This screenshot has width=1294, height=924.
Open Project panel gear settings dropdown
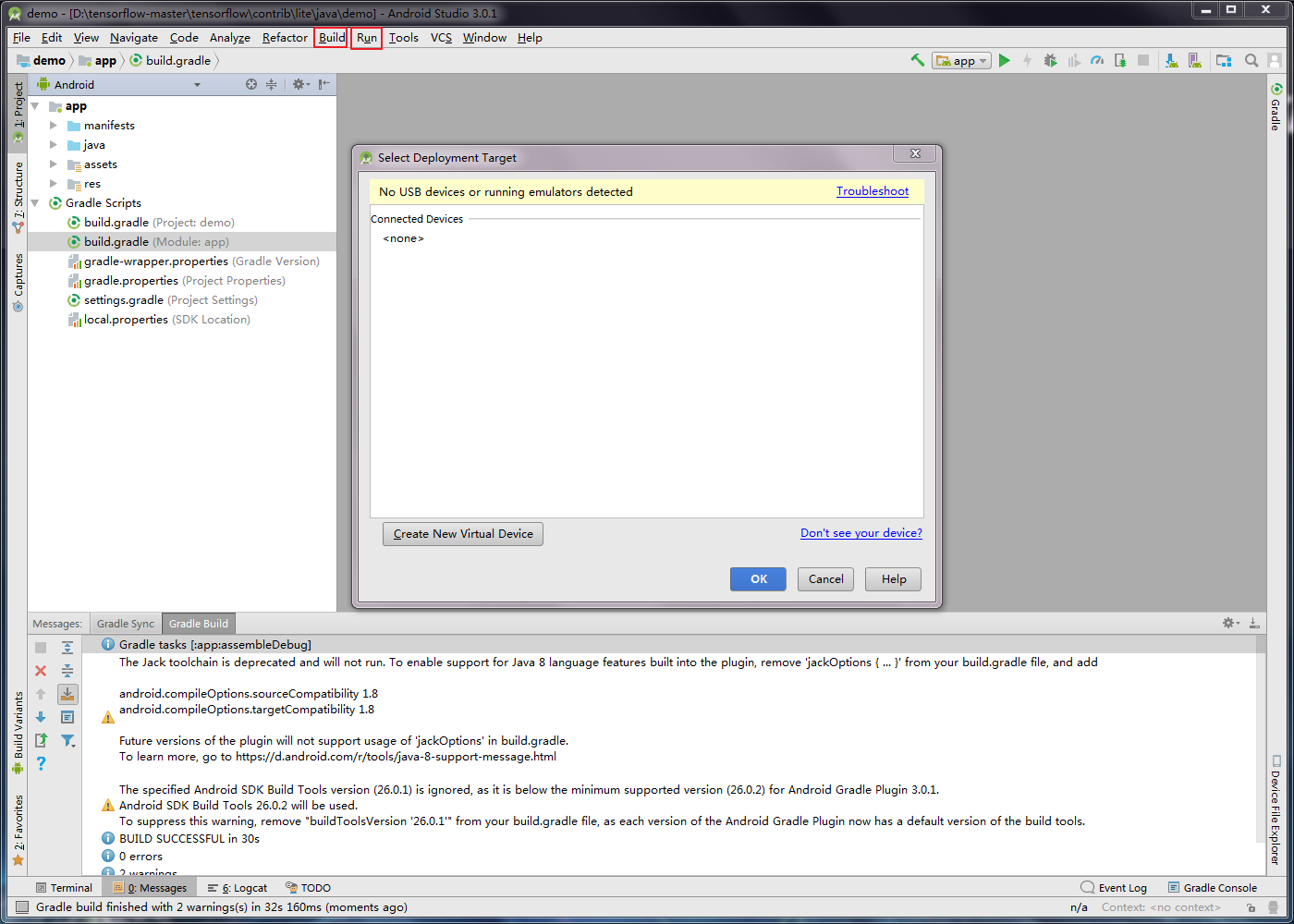301,84
